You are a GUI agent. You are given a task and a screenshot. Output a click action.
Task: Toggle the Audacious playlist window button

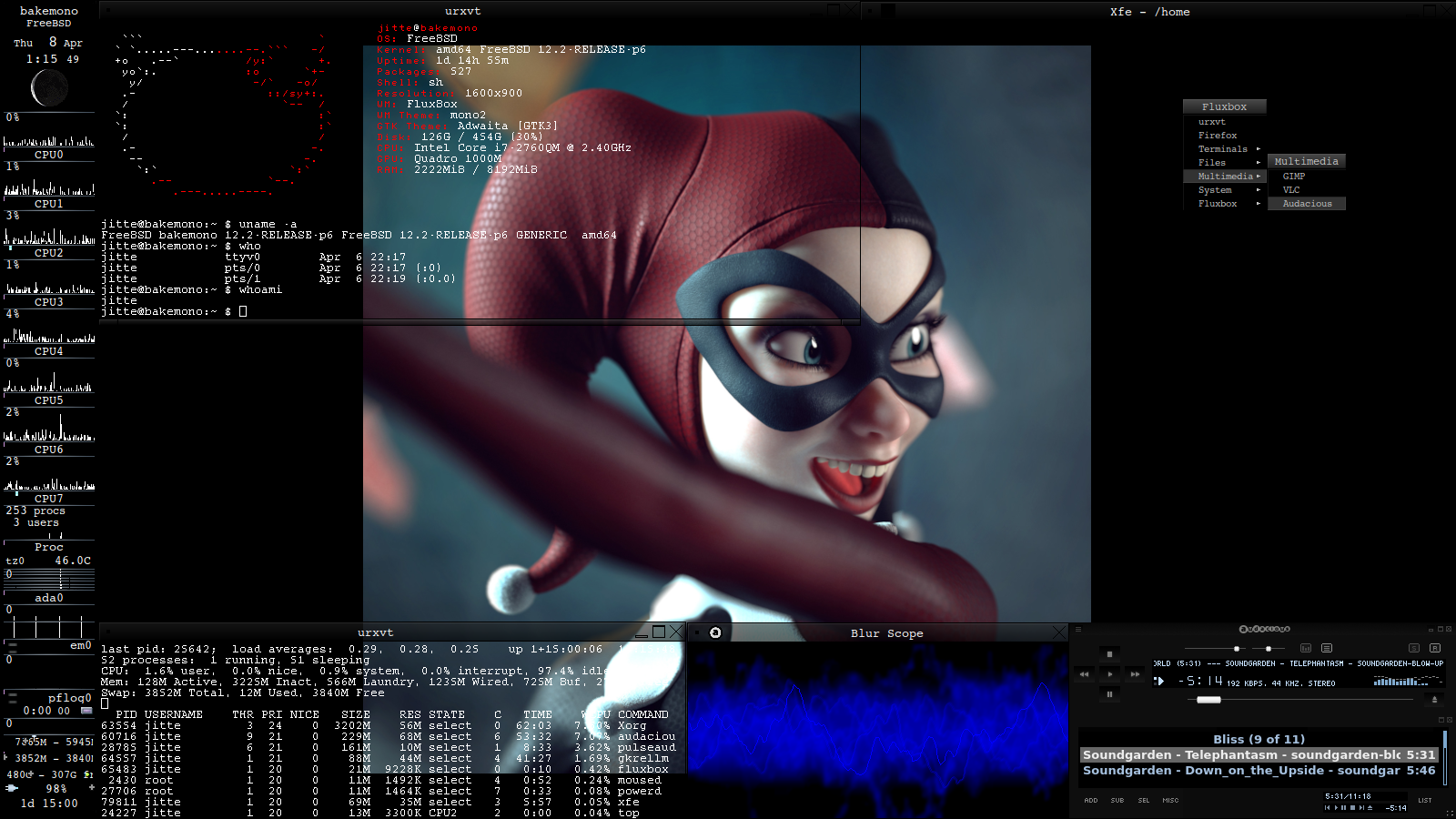click(1327, 648)
